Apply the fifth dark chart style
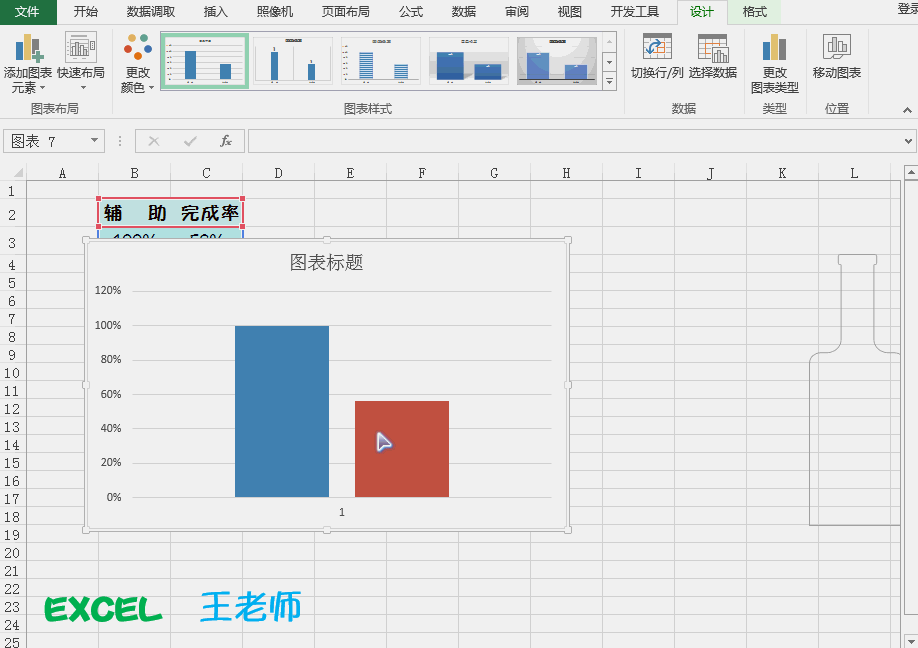 (x=557, y=60)
